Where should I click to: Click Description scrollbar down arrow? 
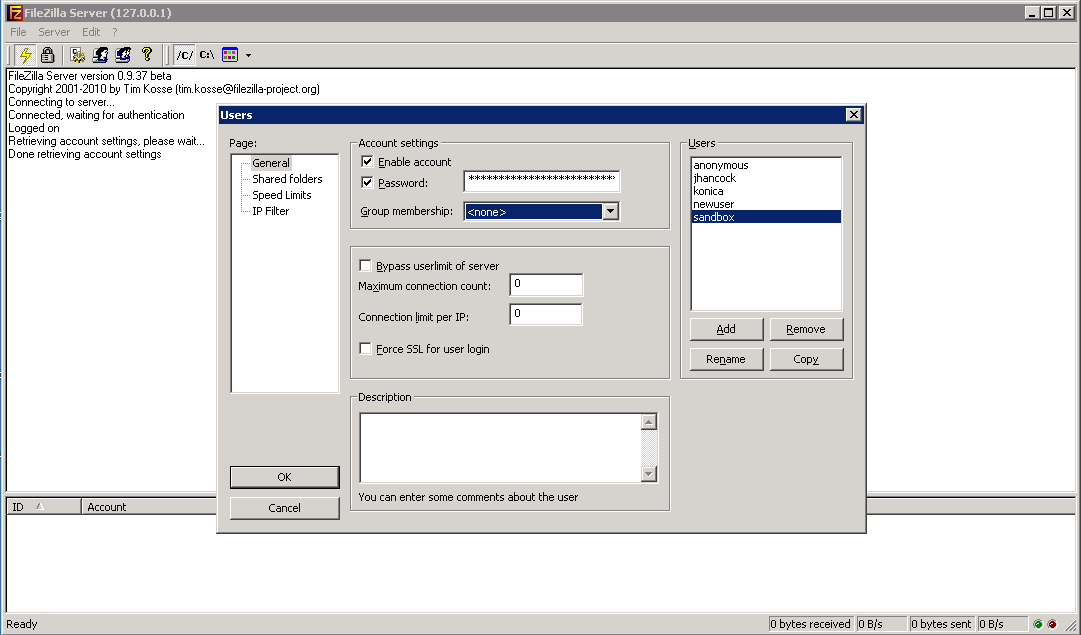649,474
